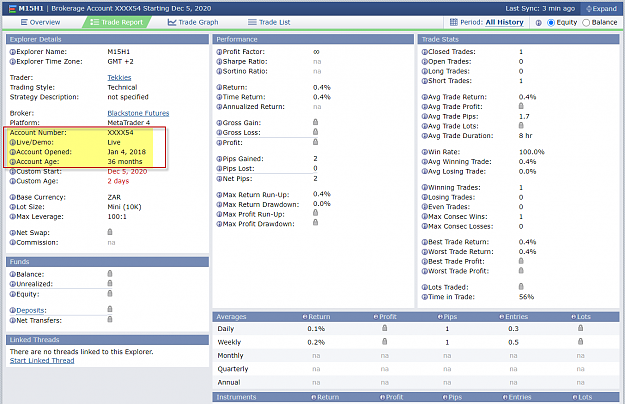Click info icon beside Win Rate
625x404 pixels.
tap(425, 152)
